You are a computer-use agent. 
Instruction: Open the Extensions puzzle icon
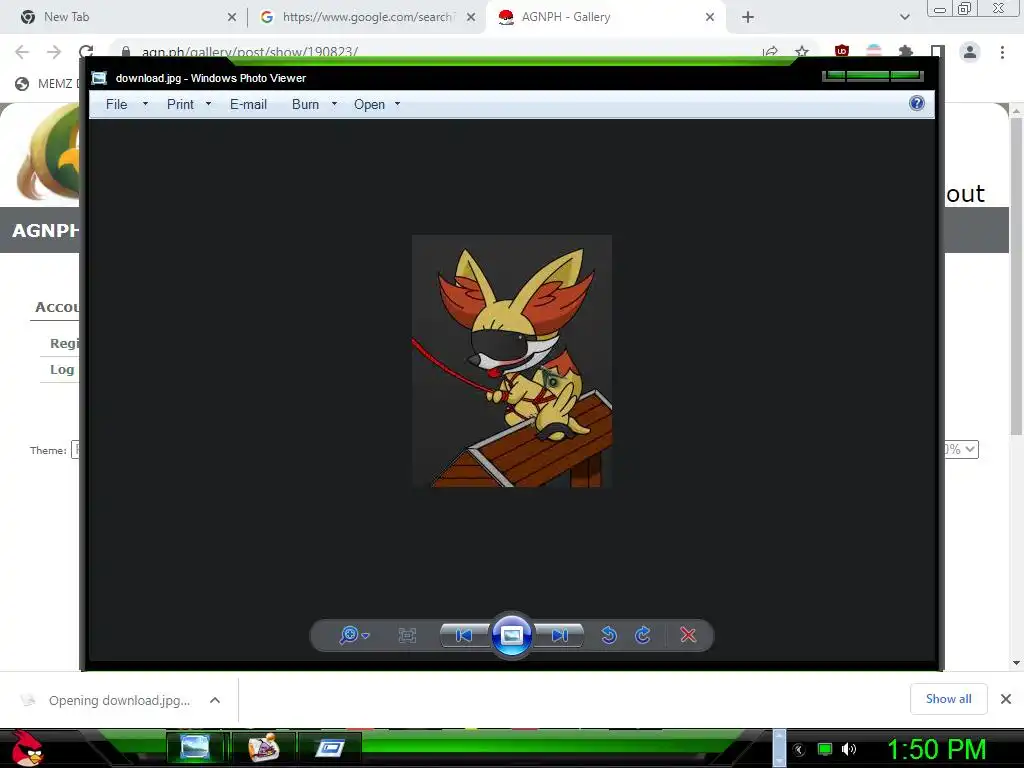906,51
